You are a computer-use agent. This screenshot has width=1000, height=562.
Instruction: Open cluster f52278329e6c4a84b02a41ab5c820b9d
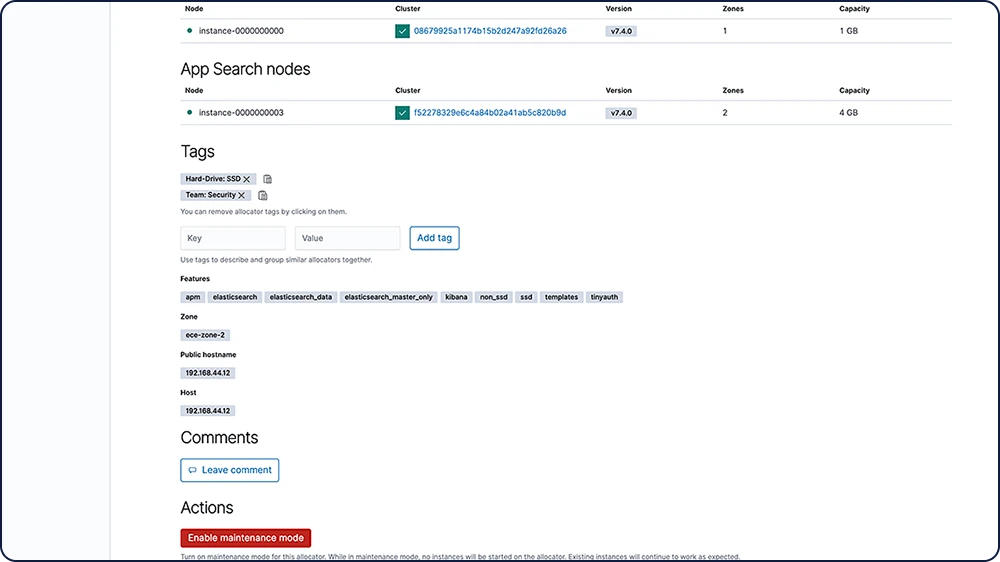[490, 113]
